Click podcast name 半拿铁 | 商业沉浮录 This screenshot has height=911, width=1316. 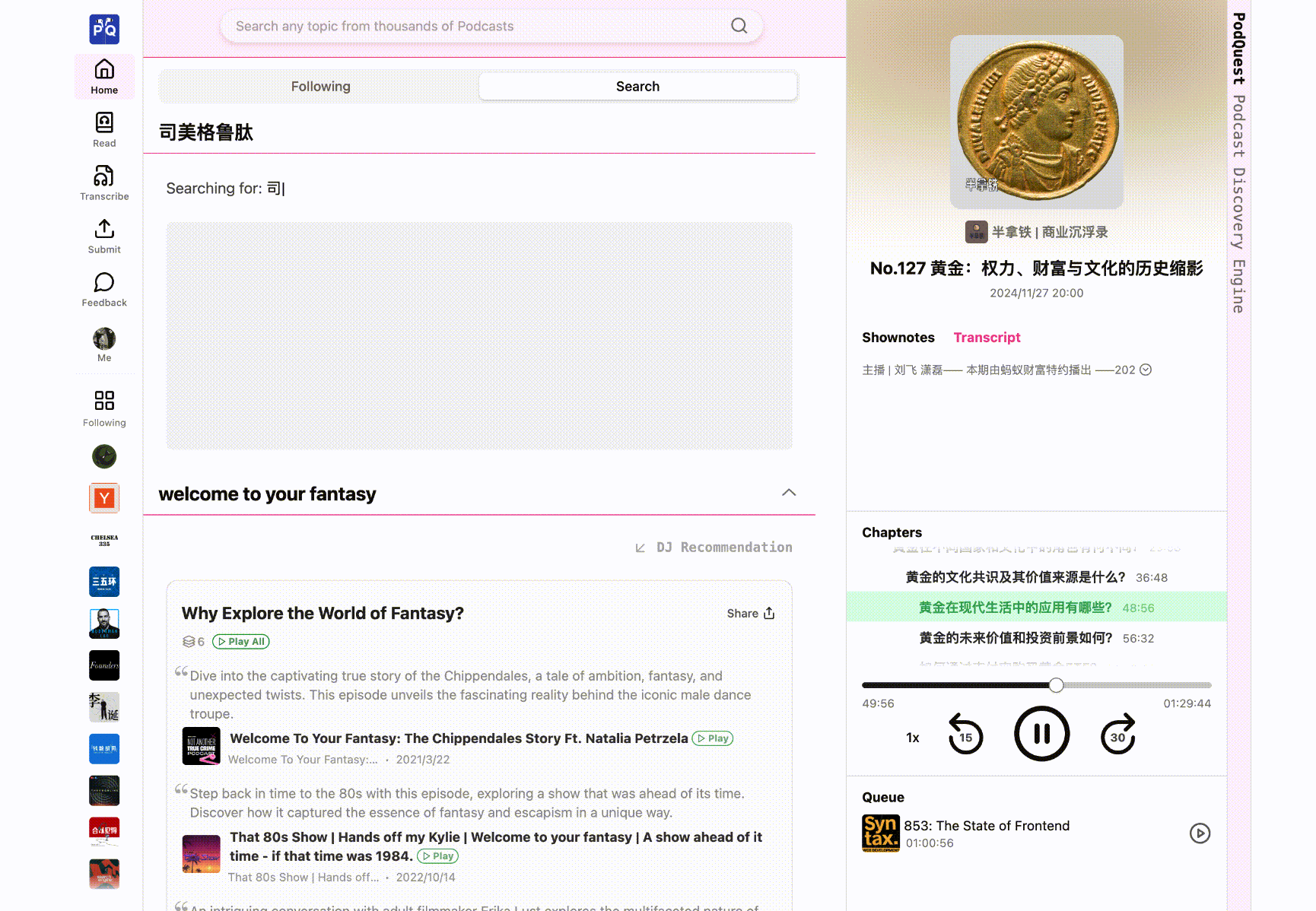click(x=1050, y=232)
